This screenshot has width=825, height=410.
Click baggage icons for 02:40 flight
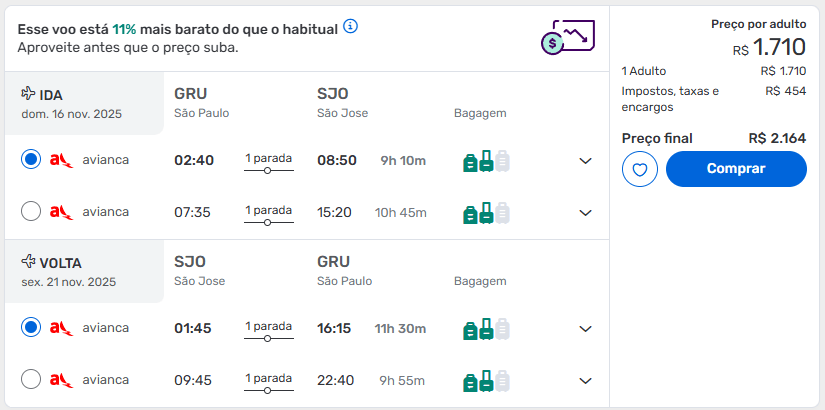tap(487, 161)
